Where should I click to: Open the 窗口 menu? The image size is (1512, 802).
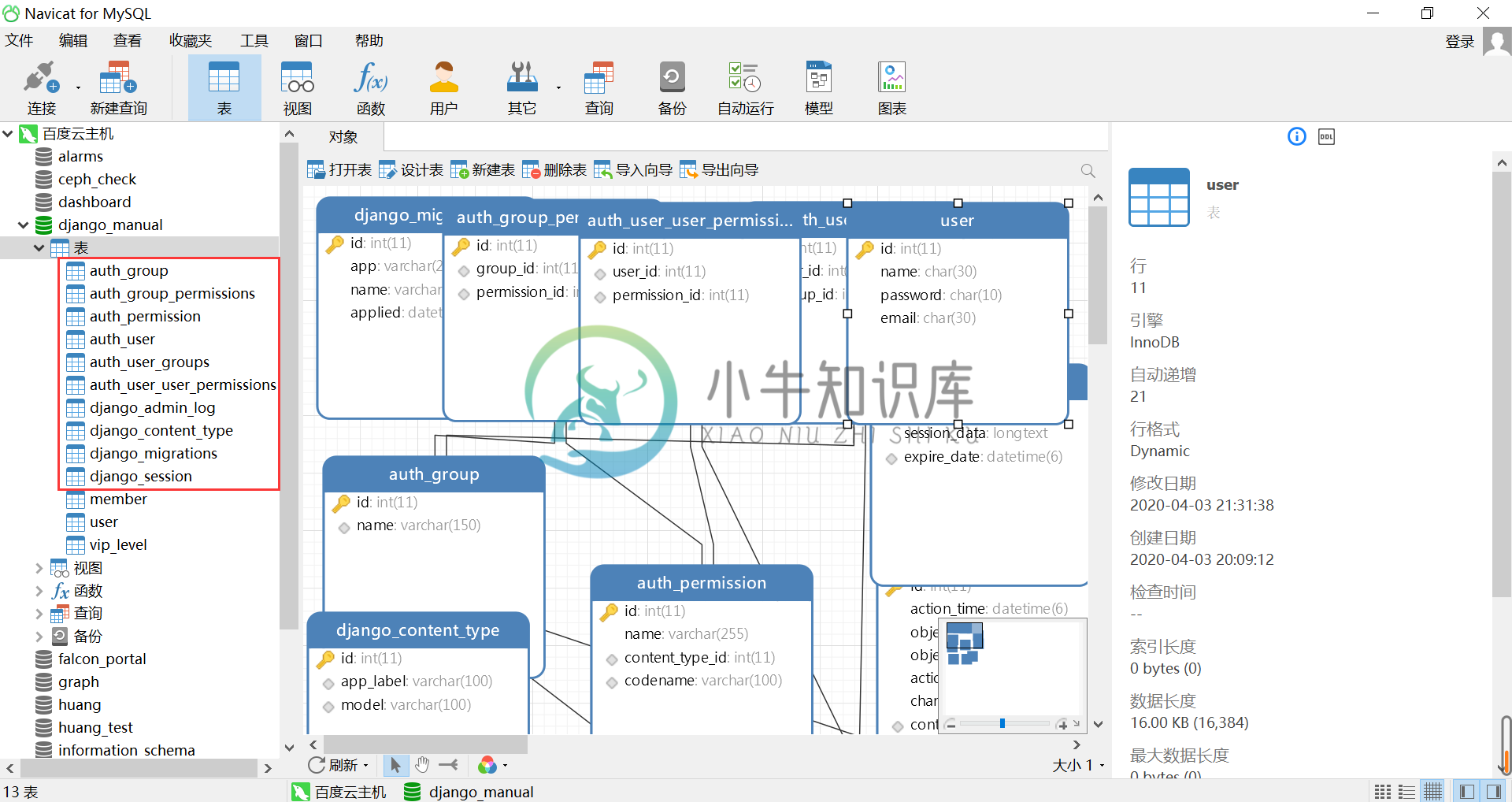pyautogui.click(x=309, y=41)
